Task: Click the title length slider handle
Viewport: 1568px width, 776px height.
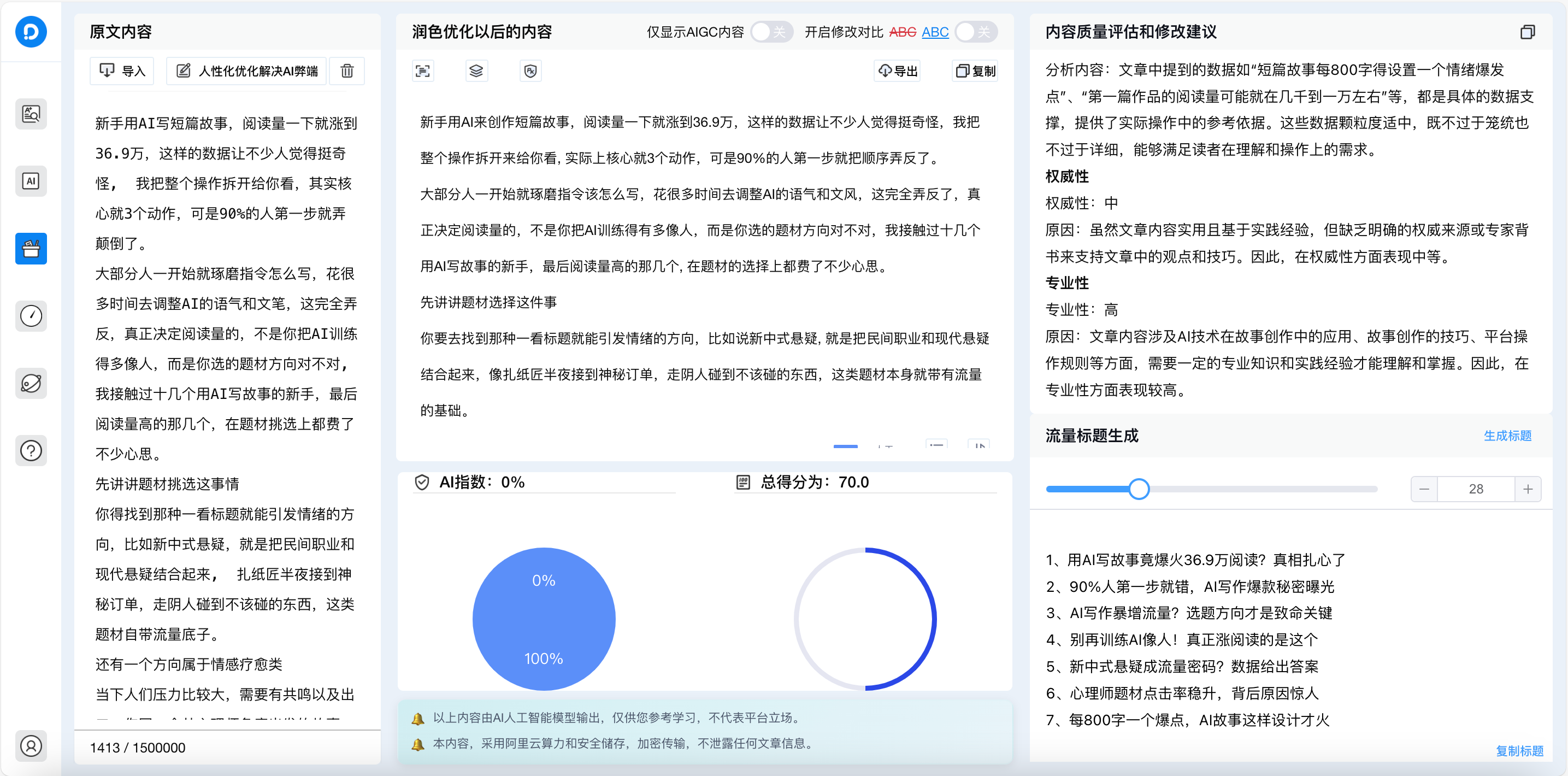Action: pos(1138,488)
